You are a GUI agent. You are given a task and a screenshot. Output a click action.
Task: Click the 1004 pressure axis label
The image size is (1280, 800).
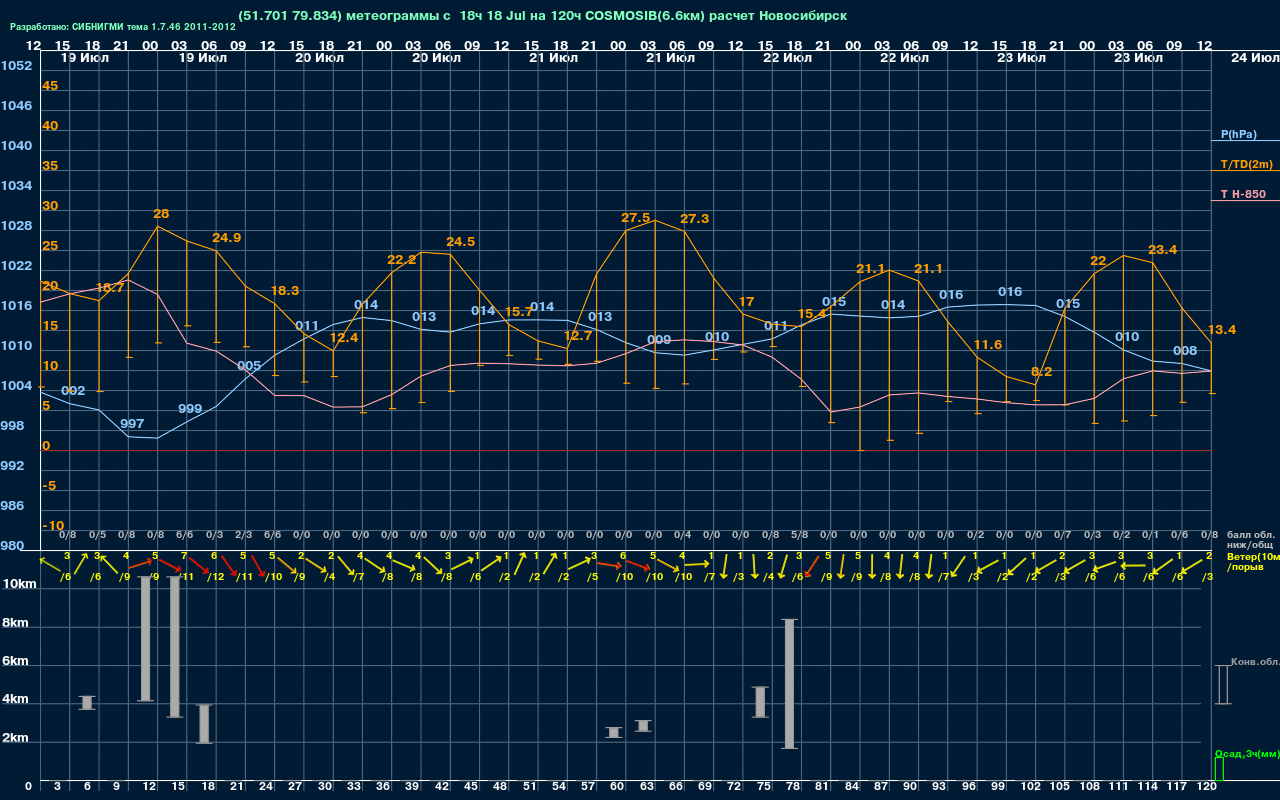pyautogui.click(x=16, y=386)
